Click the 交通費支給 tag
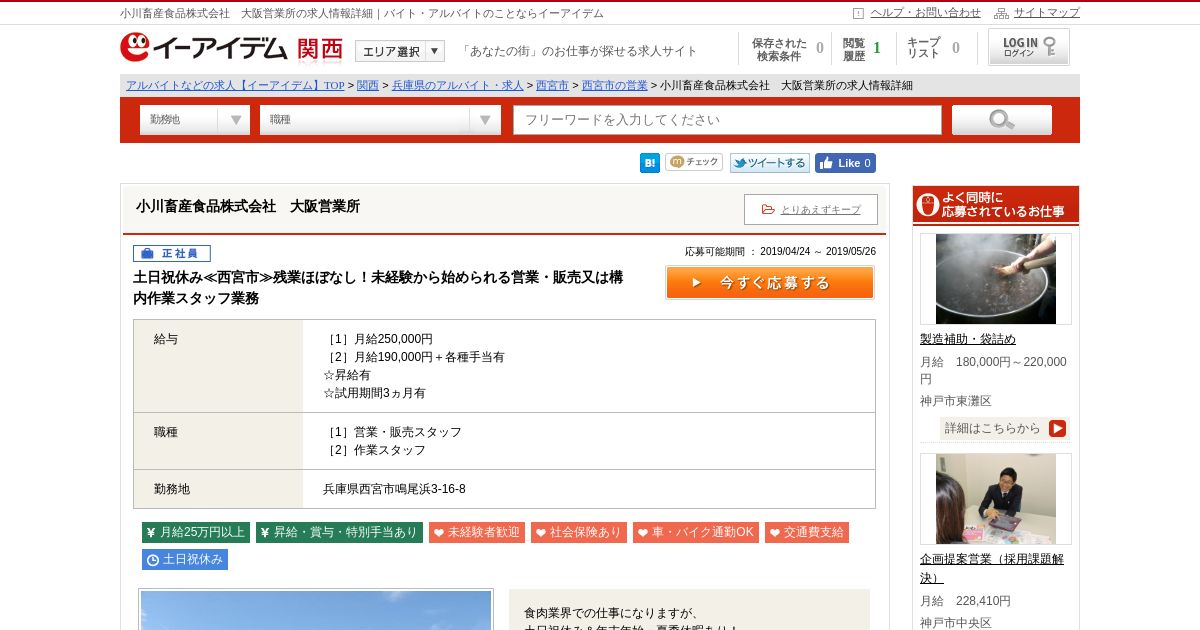The width and height of the screenshot is (1200, 630). click(x=807, y=532)
